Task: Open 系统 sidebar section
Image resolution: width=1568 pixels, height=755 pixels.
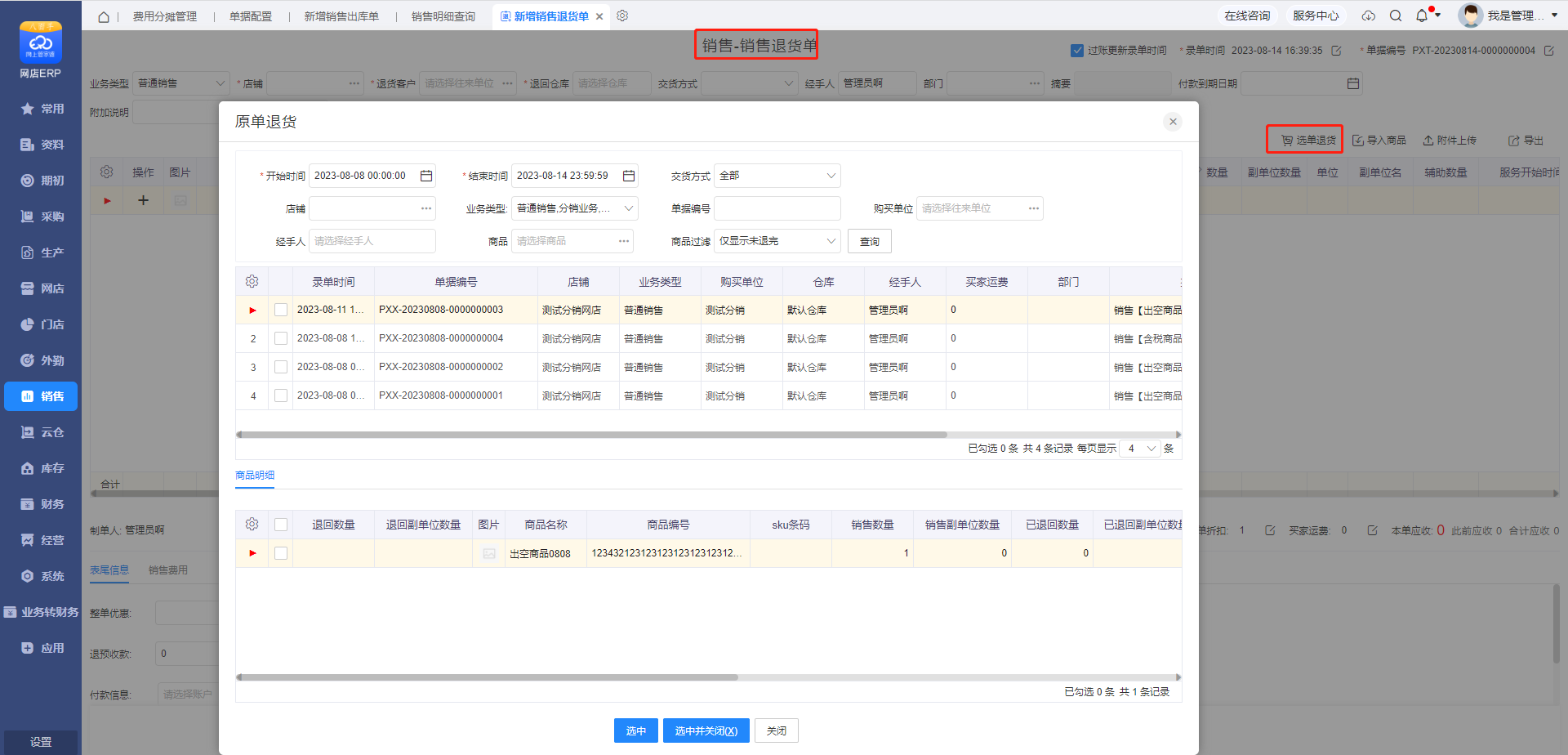Action: pos(41,576)
